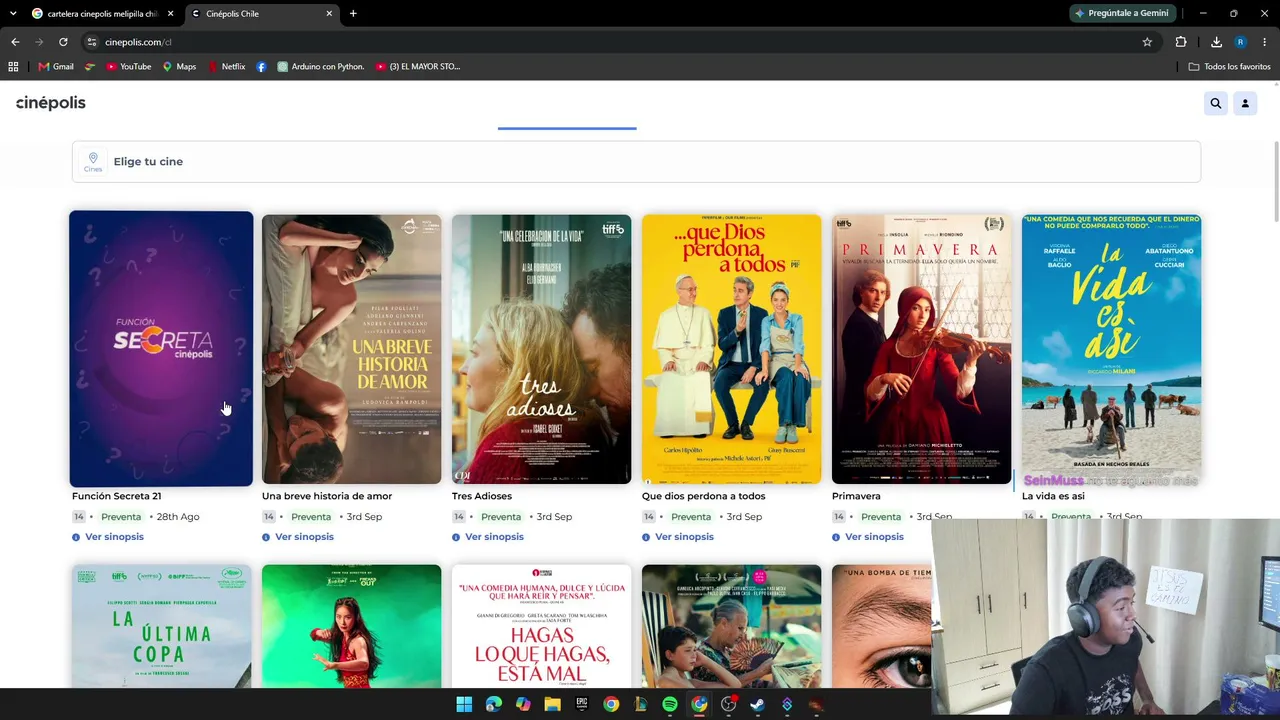Select the Primavera movie poster
The height and width of the screenshot is (720, 1280).
coord(921,349)
